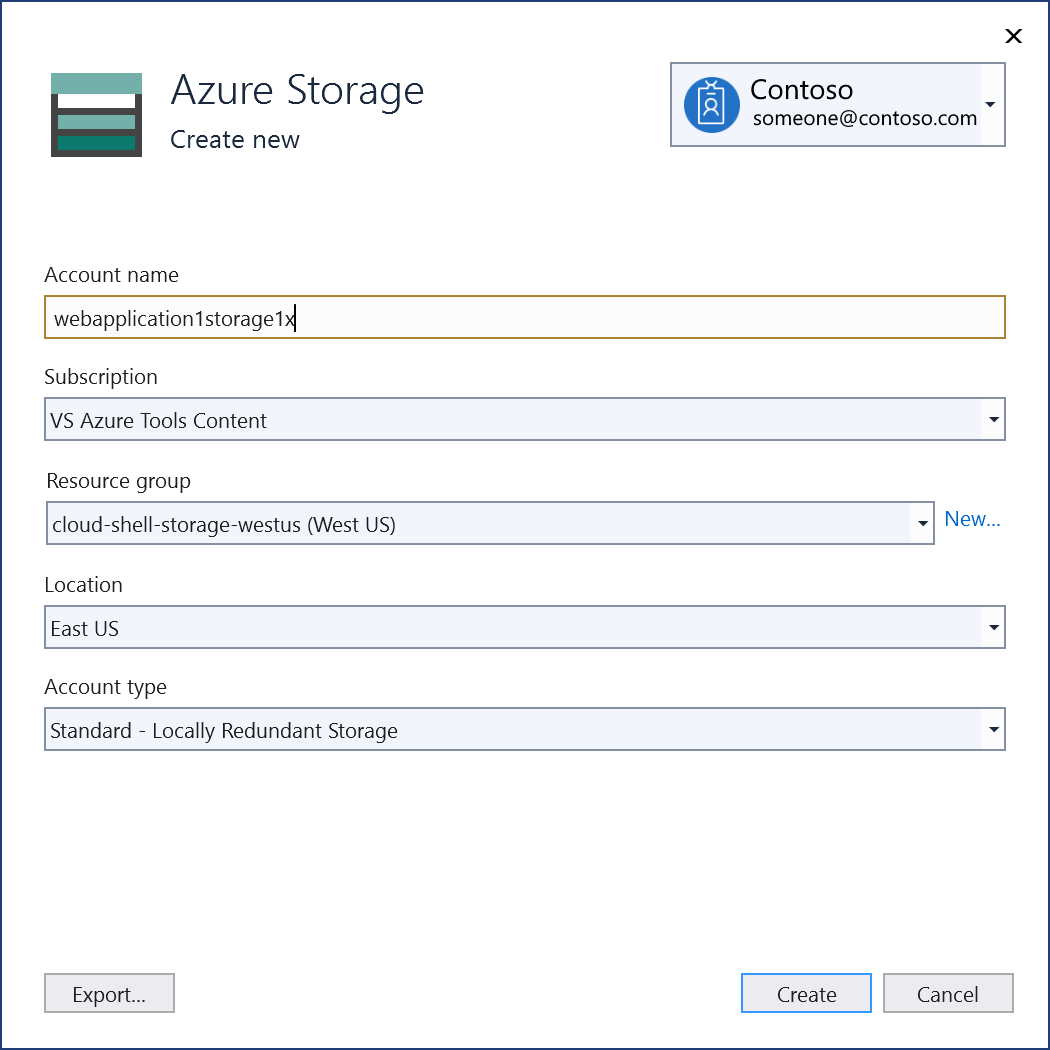
Task: Click the Cancel button
Action: point(947,993)
